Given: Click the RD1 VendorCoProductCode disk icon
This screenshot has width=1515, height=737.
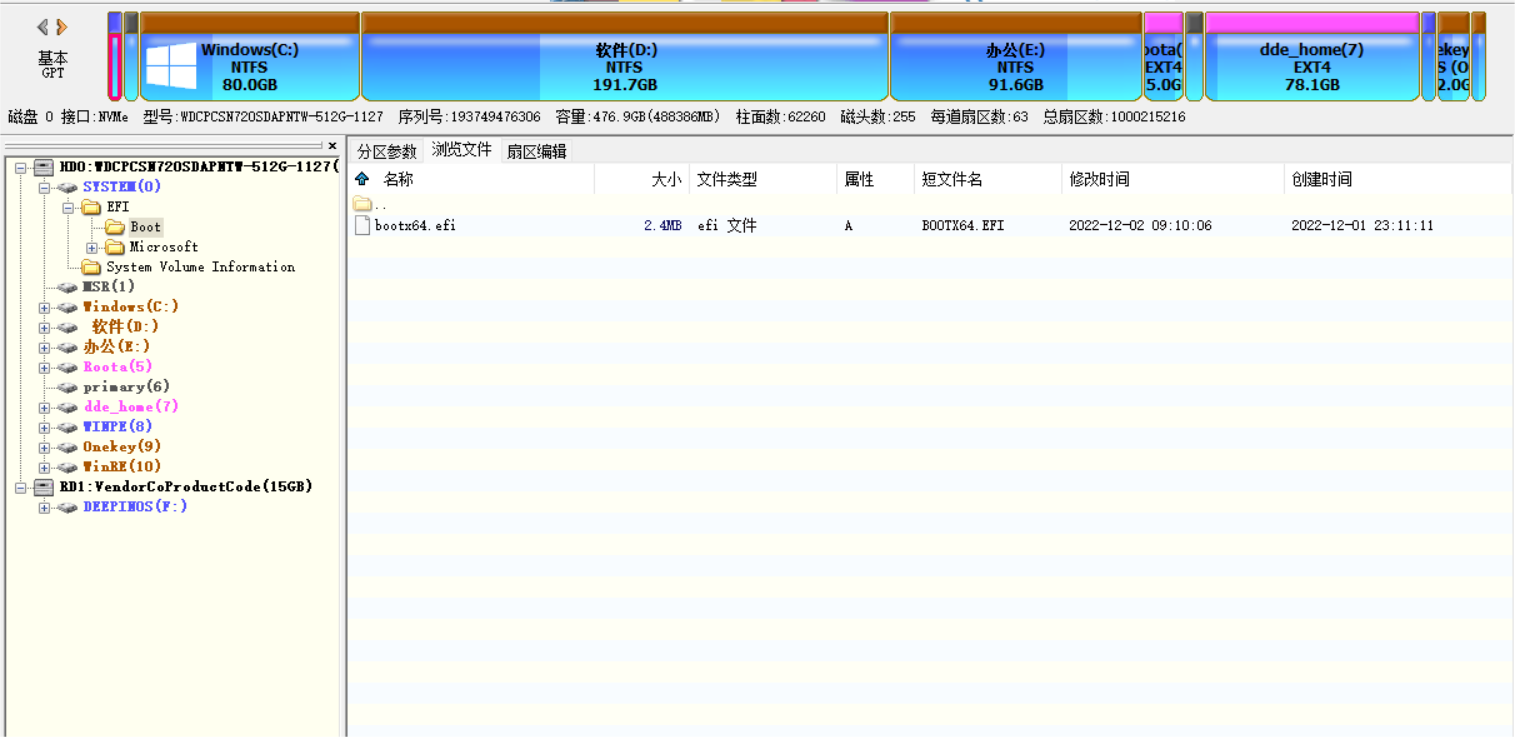Looking at the screenshot, I should 41,487.
